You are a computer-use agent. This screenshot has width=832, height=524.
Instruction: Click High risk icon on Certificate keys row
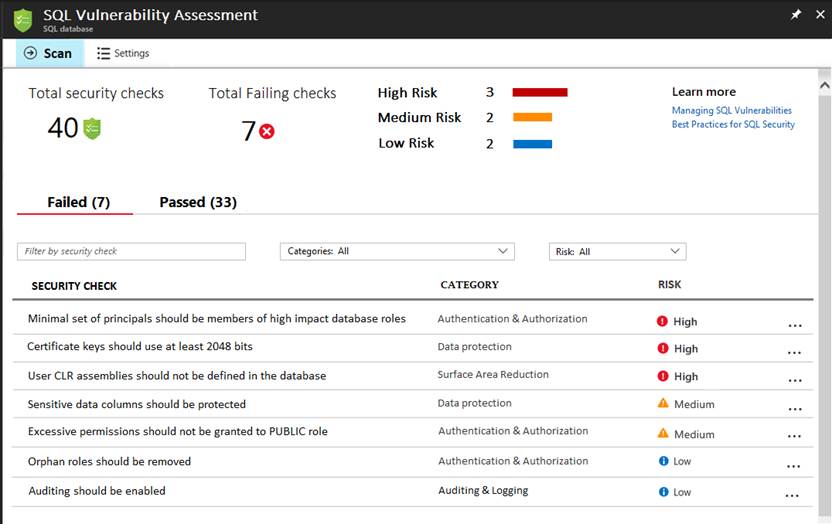click(x=663, y=348)
